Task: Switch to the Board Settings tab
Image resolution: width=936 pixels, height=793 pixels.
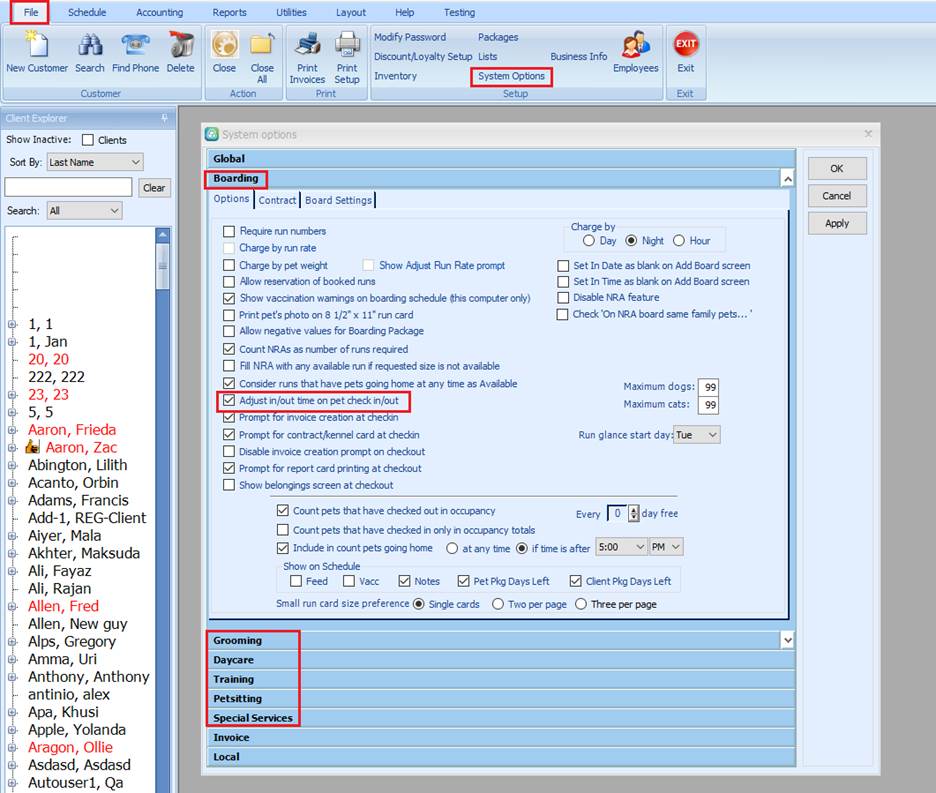Action: point(338,200)
